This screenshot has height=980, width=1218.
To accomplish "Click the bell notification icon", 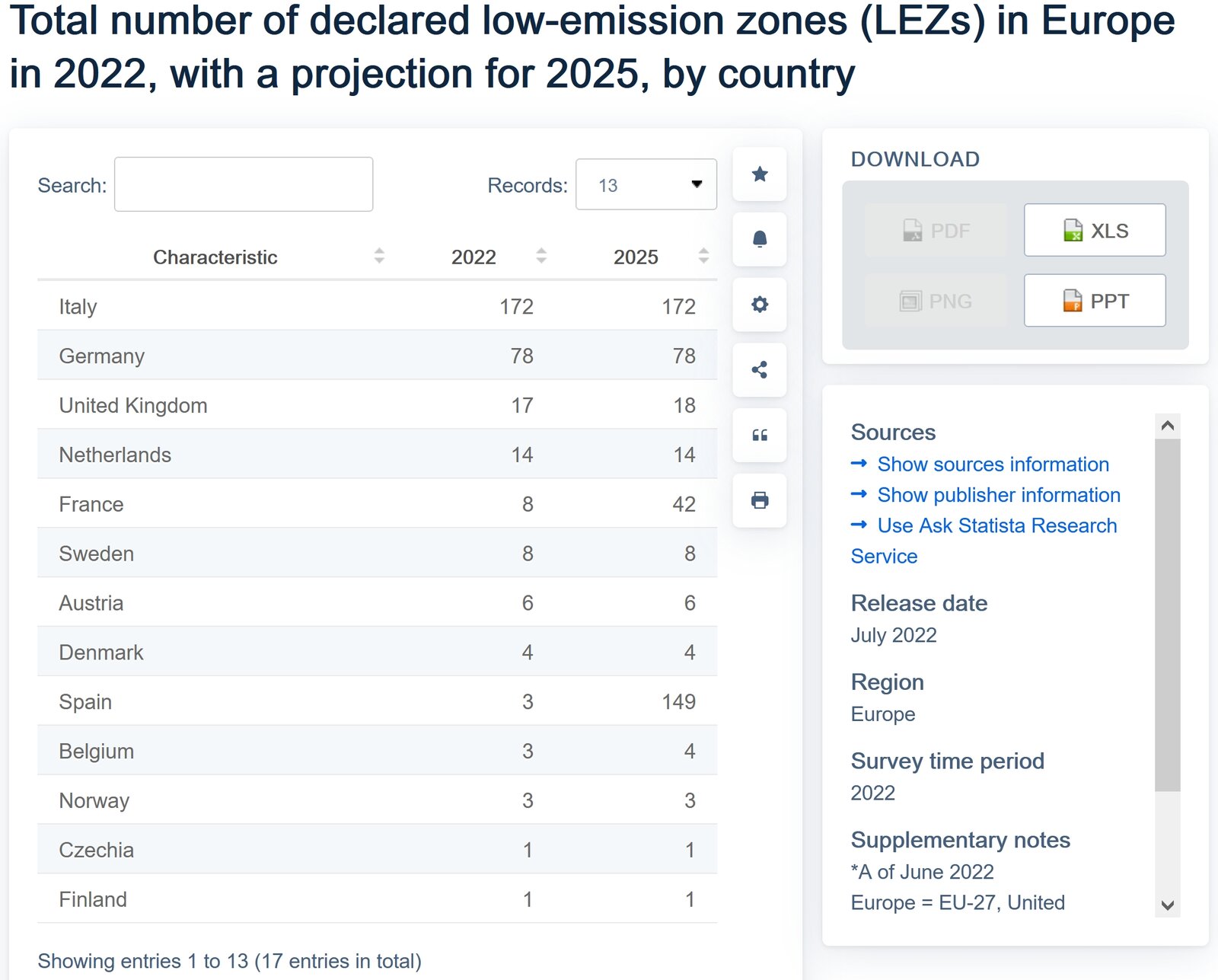I will pos(759,240).
